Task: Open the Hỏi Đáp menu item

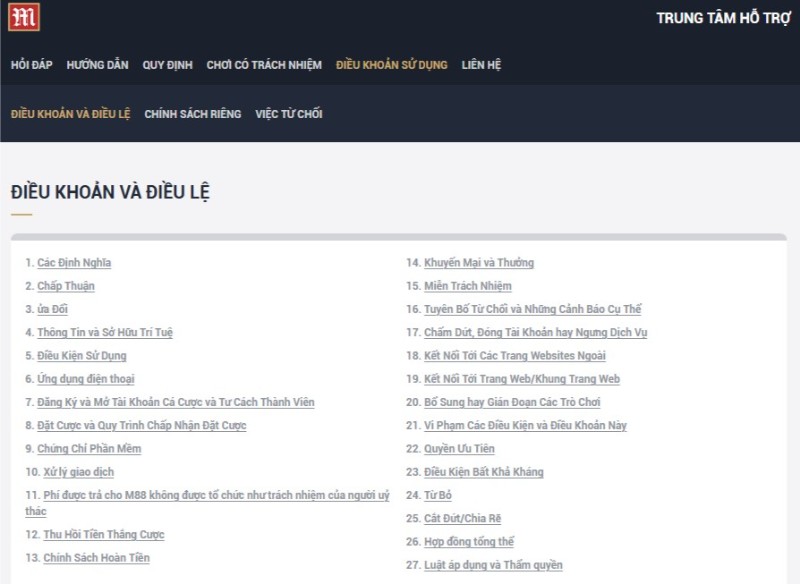Action: (31, 65)
